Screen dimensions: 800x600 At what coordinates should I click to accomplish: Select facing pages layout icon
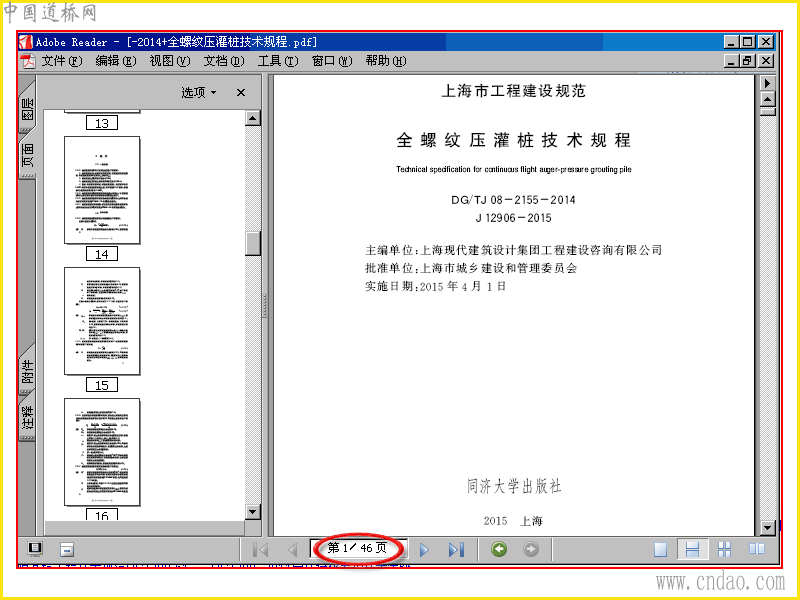pyautogui.click(x=757, y=549)
